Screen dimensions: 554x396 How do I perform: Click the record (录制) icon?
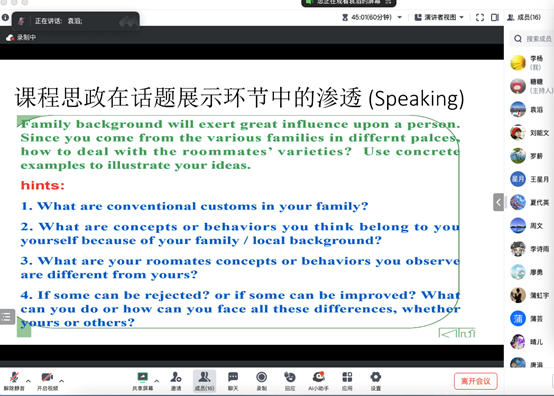click(x=261, y=381)
